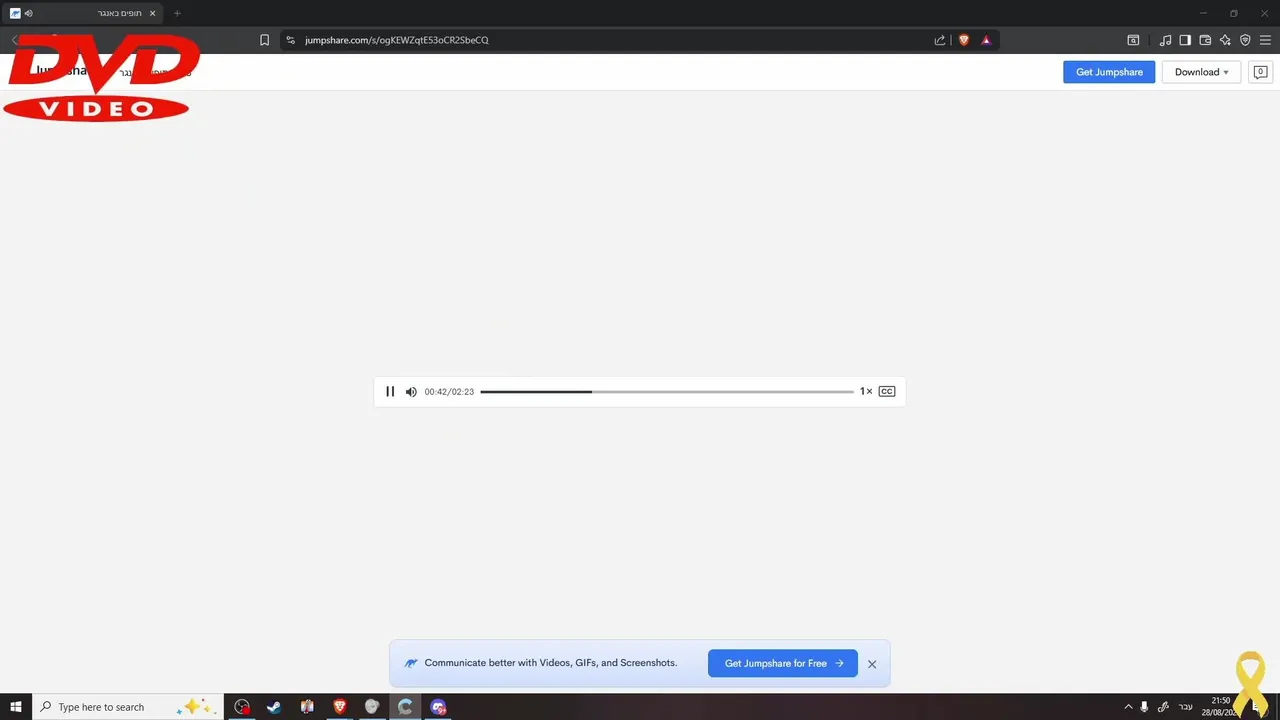This screenshot has width=1280, height=720.
Task: Click the playback time 00:42/02:23
Action: [449, 392]
